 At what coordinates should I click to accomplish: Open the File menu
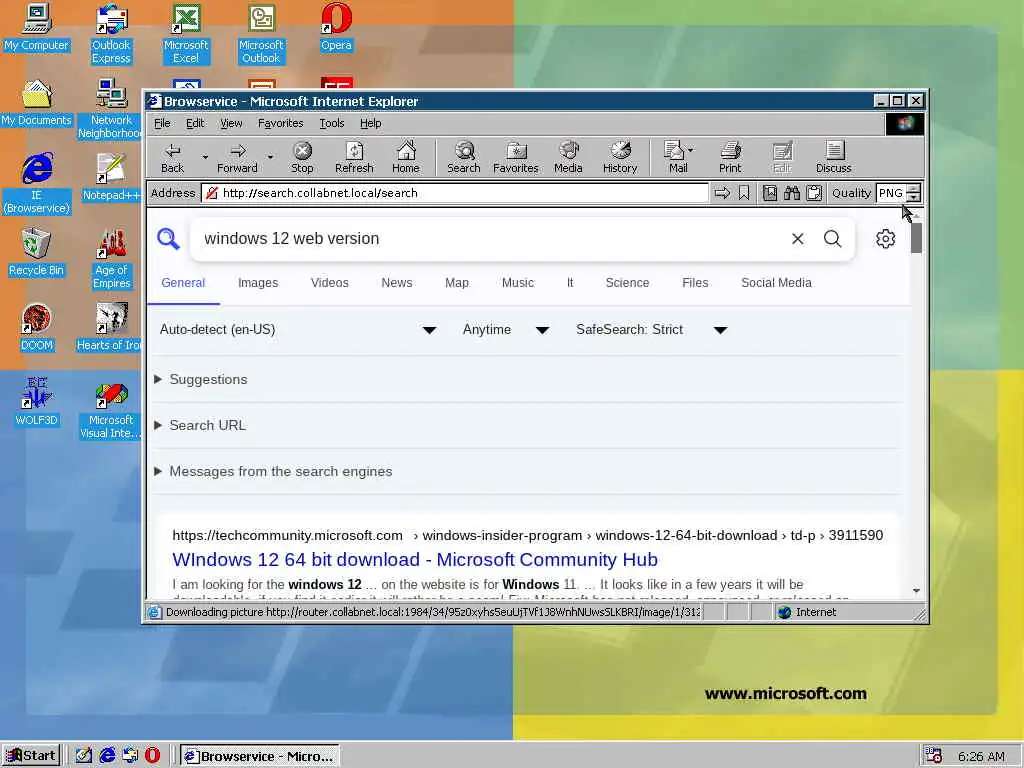162,123
